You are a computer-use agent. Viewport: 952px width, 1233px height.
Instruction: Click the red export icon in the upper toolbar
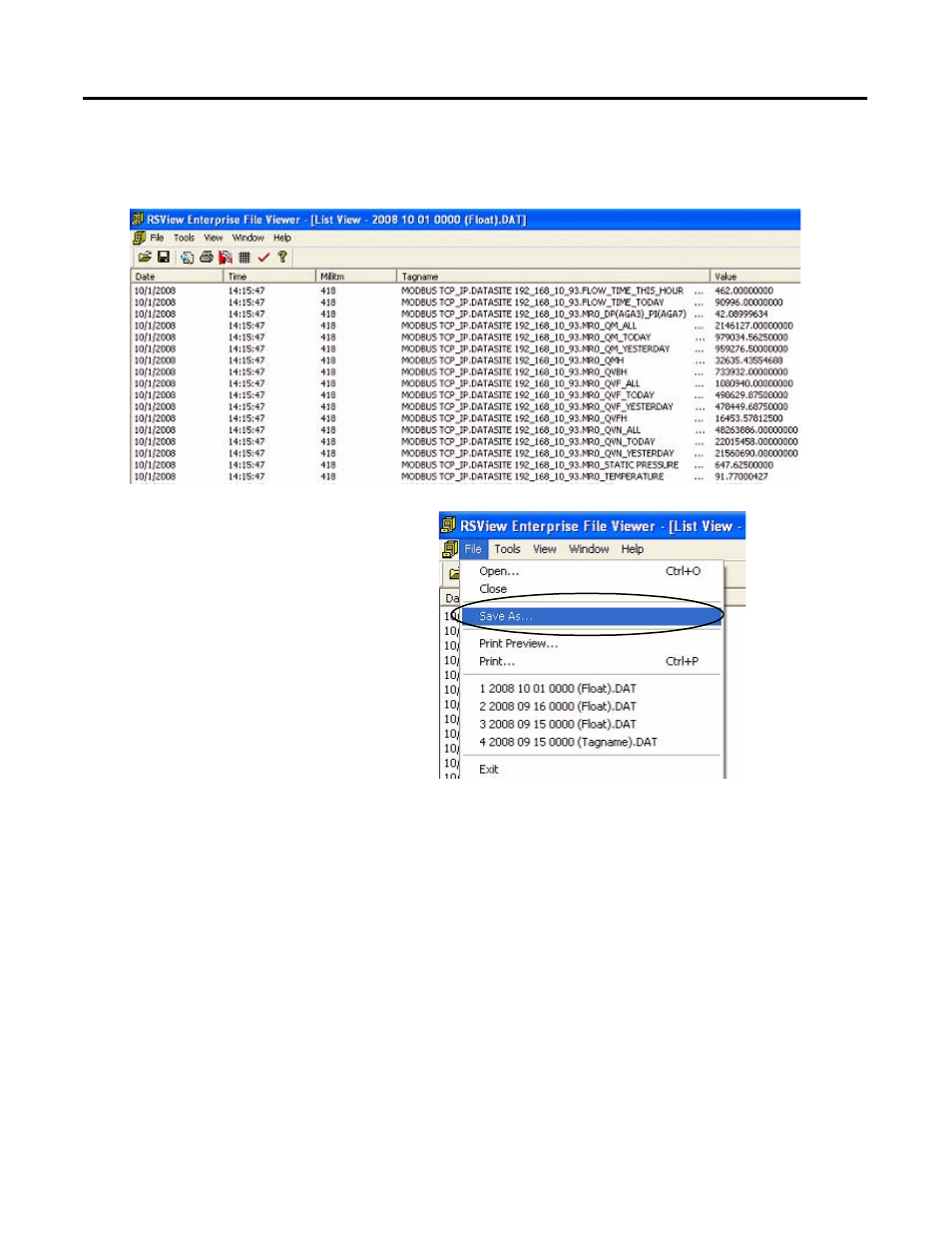pyautogui.click(x=226, y=258)
